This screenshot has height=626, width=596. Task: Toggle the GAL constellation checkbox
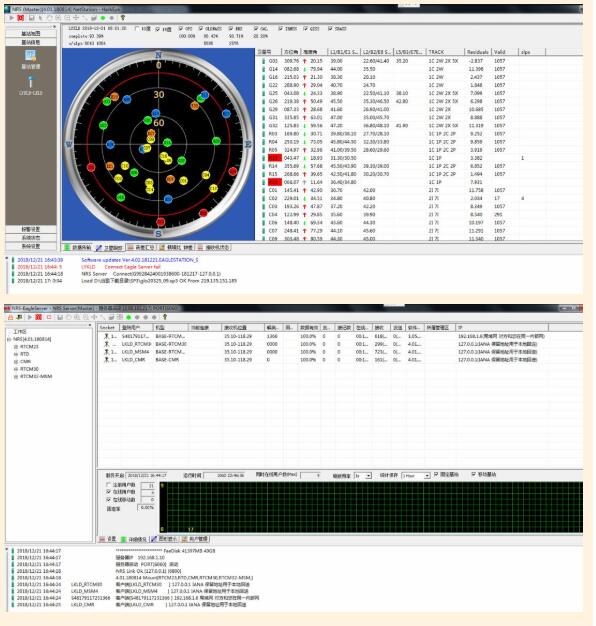[256, 29]
